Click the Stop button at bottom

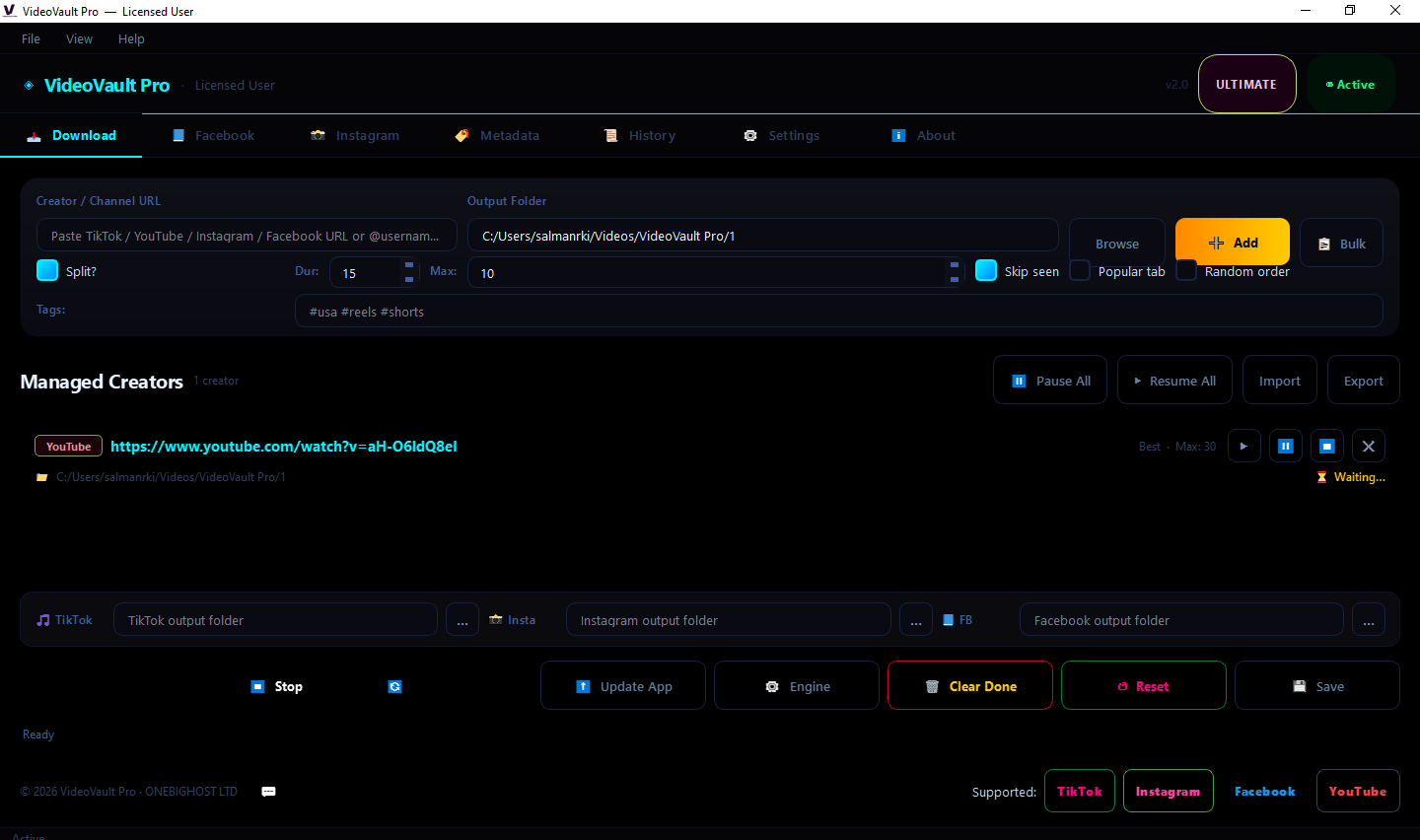point(277,686)
